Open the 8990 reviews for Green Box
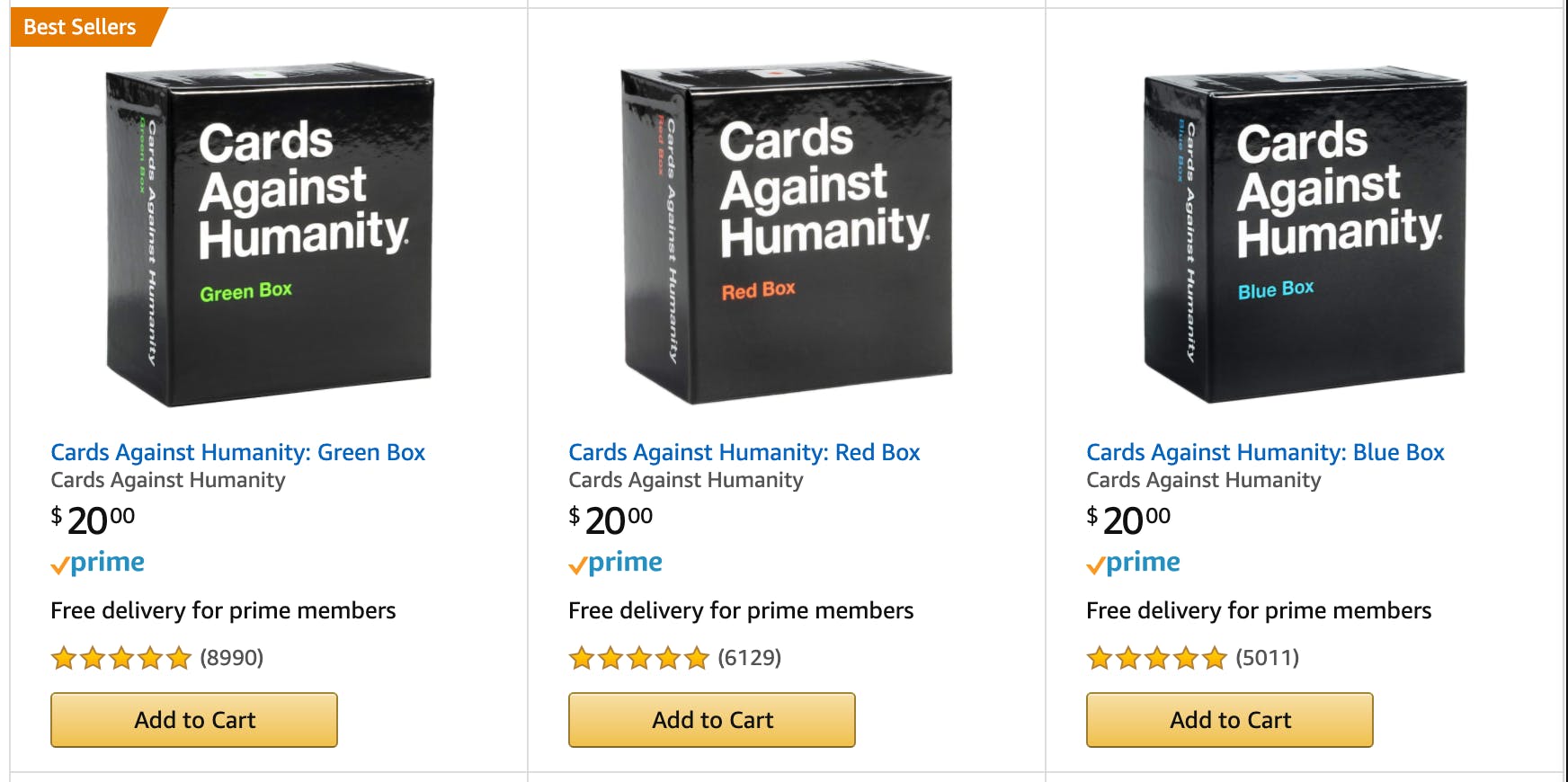This screenshot has width=1568, height=782. (232, 658)
